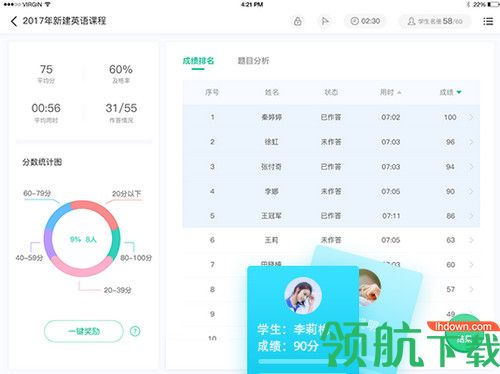This screenshot has width=500, height=374.
Task: Open details chevron for 张付奇 row
Action: click(x=471, y=167)
